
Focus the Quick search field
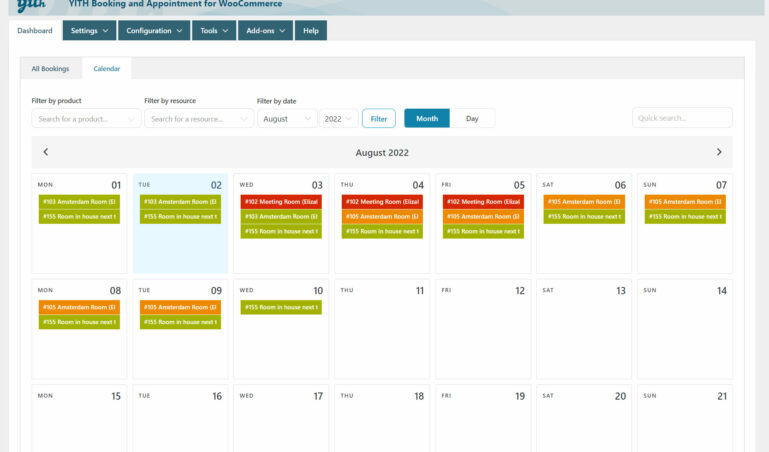(x=682, y=118)
